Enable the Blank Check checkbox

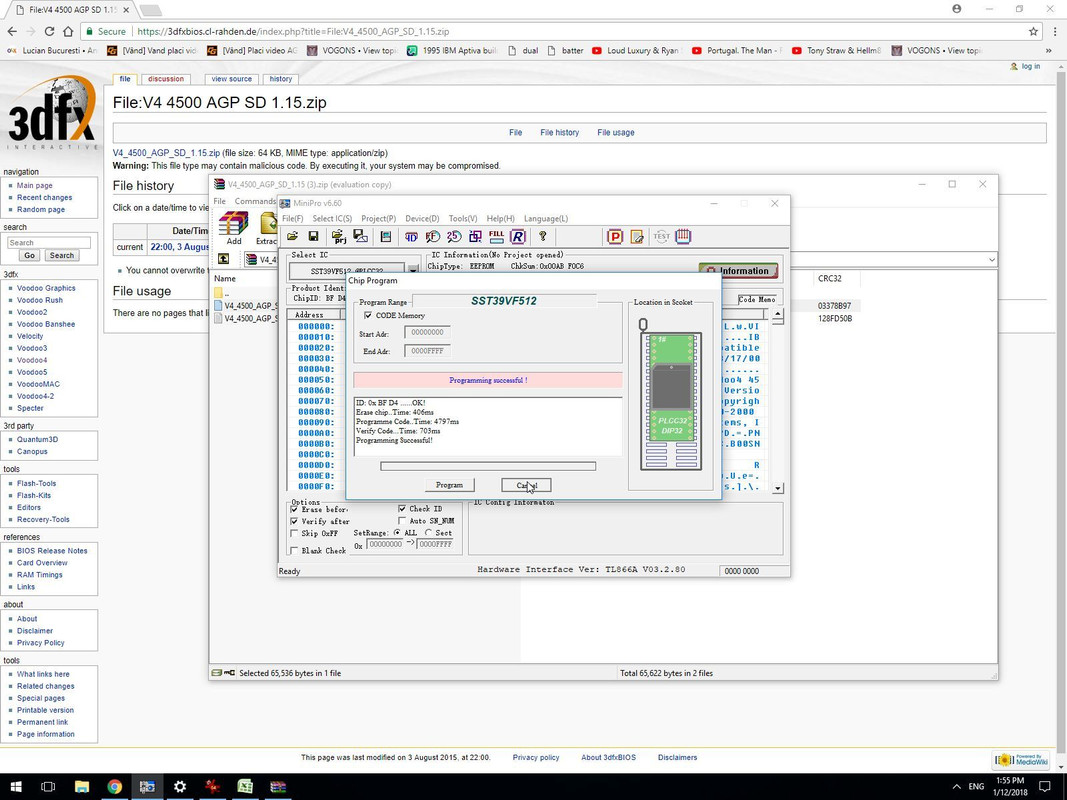295,550
